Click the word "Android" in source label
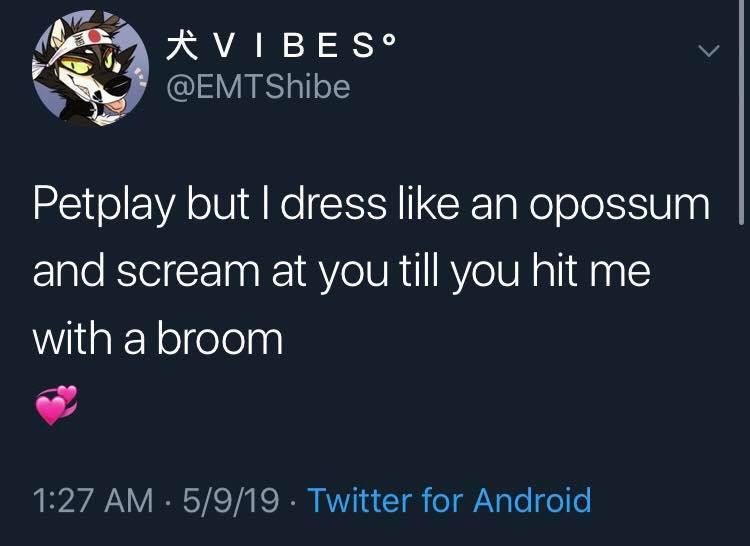Image resolution: width=750 pixels, height=546 pixels. coord(532,500)
